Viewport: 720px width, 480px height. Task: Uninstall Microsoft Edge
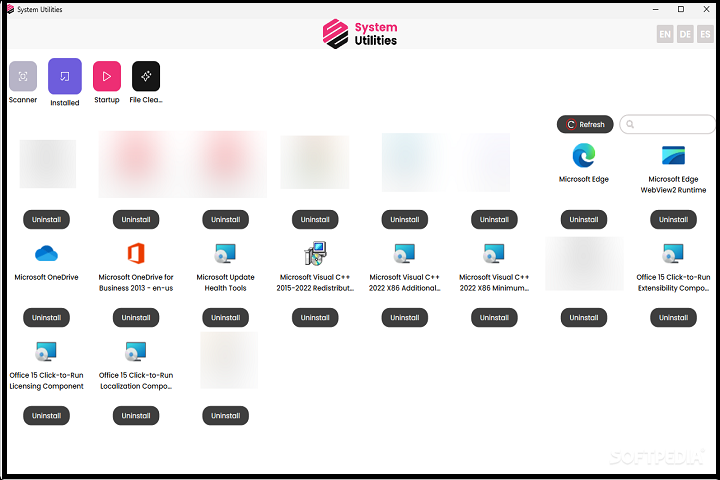584,219
